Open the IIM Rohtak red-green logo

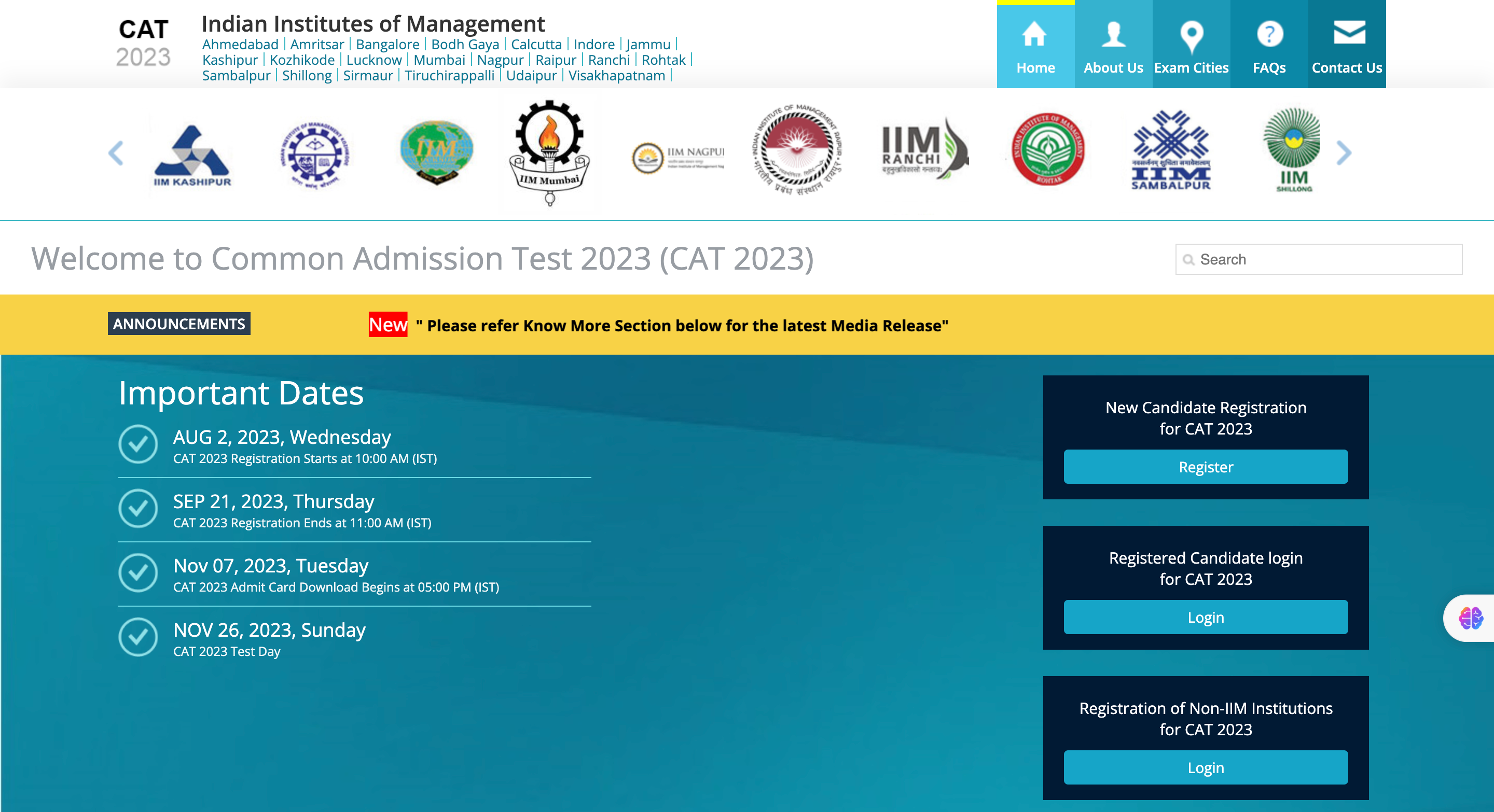point(1048,149)
